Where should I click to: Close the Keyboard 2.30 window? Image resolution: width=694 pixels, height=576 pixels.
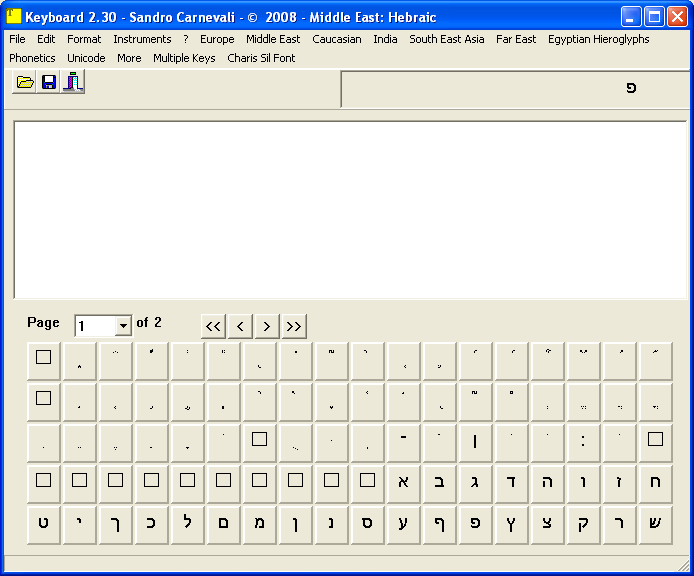click(x=677, y=17)
